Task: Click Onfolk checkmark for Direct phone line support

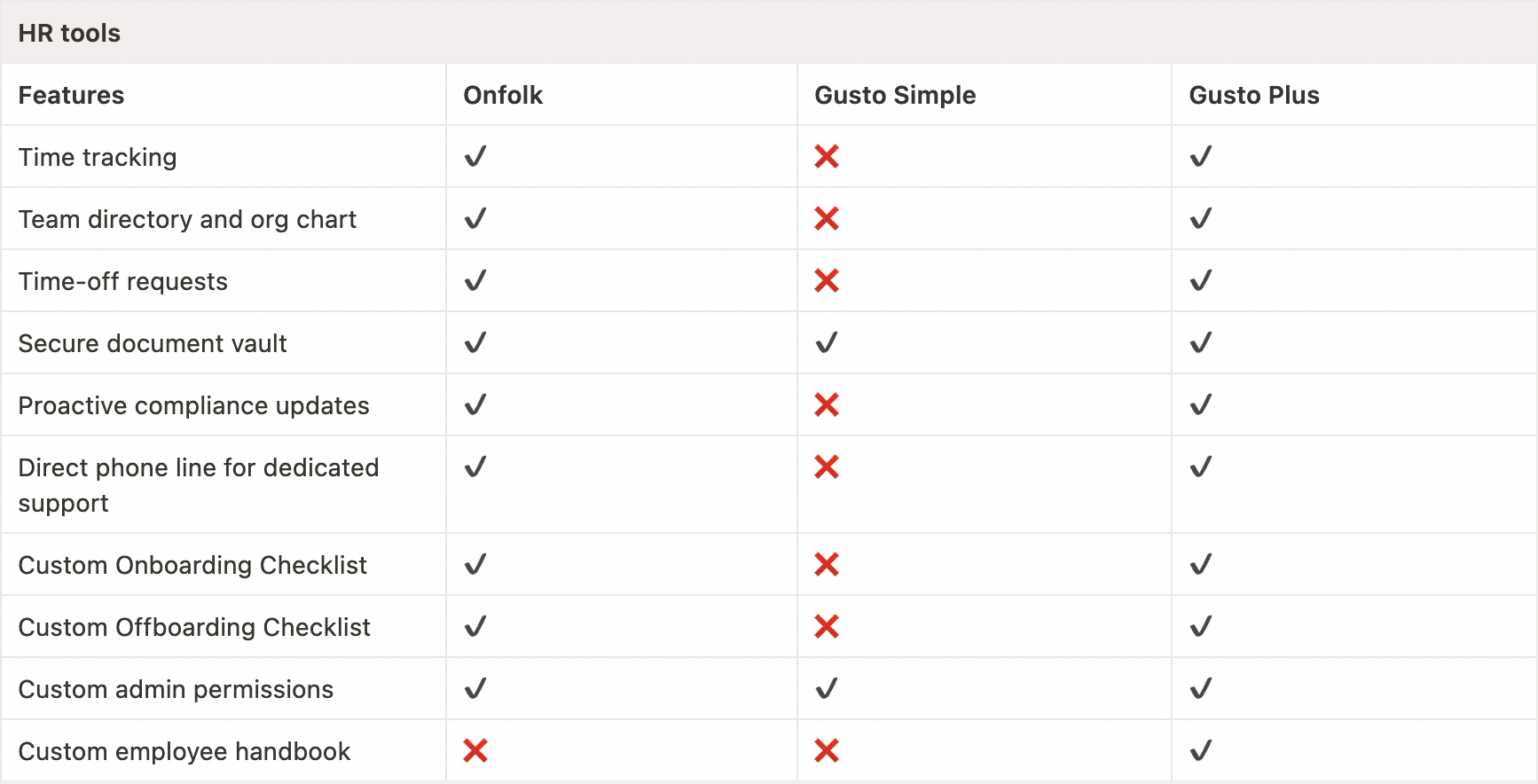Action: (x=475, y=467)
